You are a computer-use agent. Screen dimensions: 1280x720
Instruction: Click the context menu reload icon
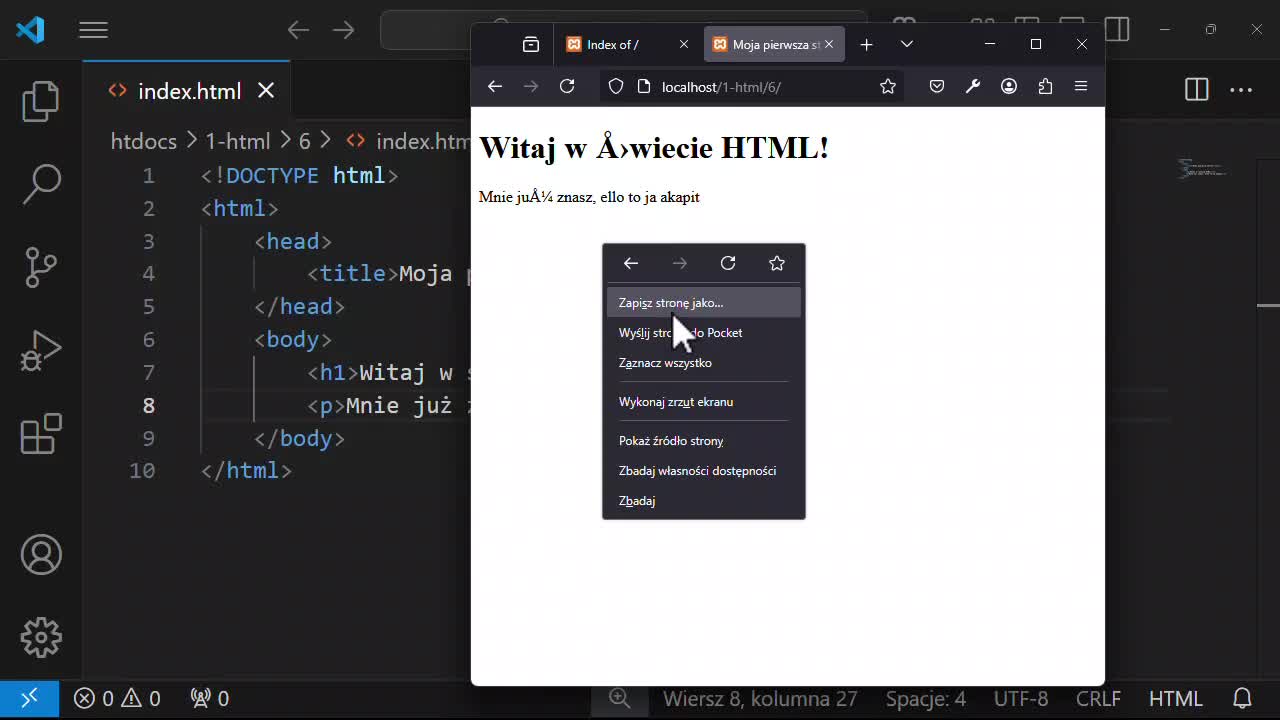click(728, 263)
